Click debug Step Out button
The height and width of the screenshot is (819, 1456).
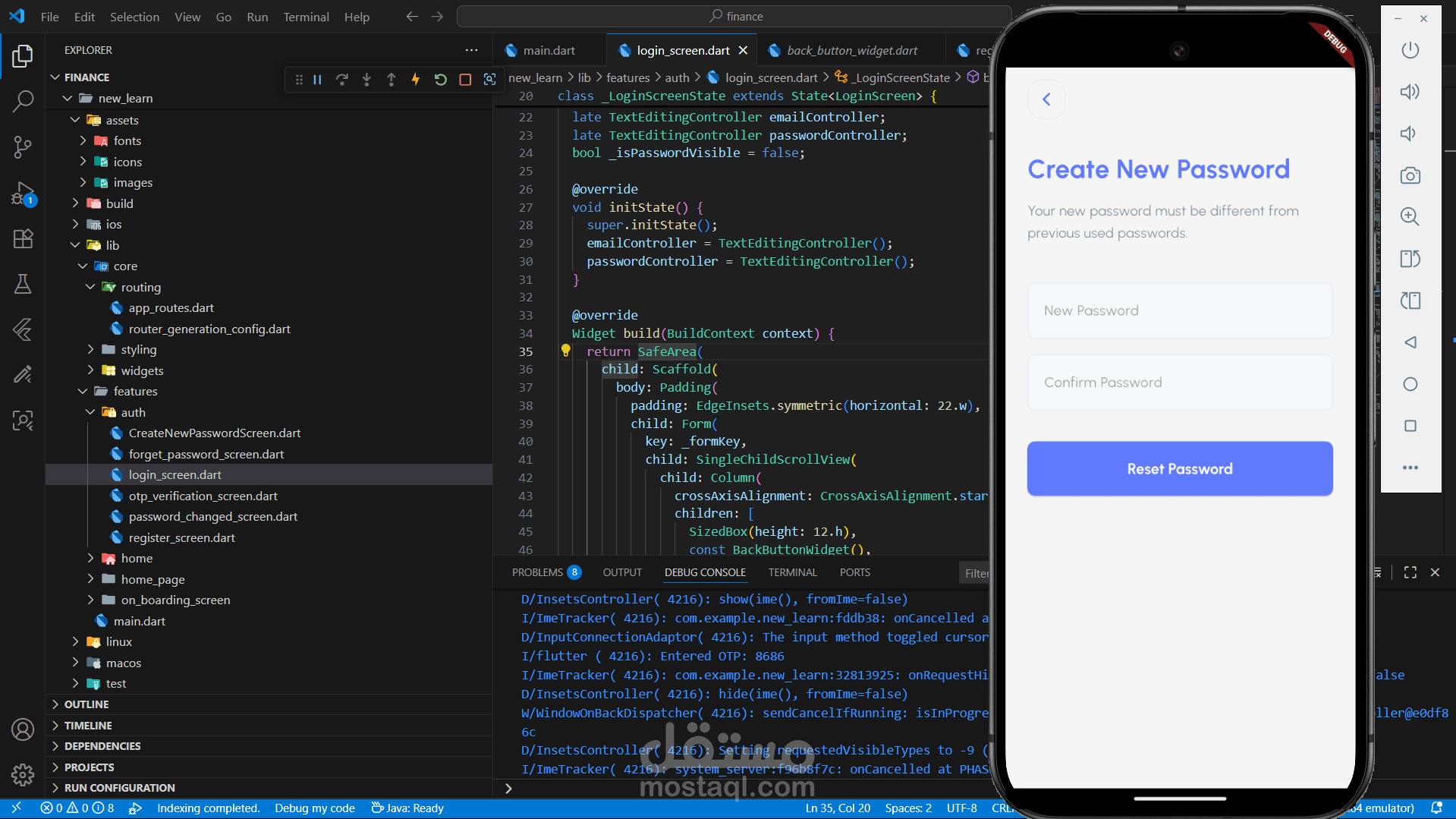click(391, 79)
